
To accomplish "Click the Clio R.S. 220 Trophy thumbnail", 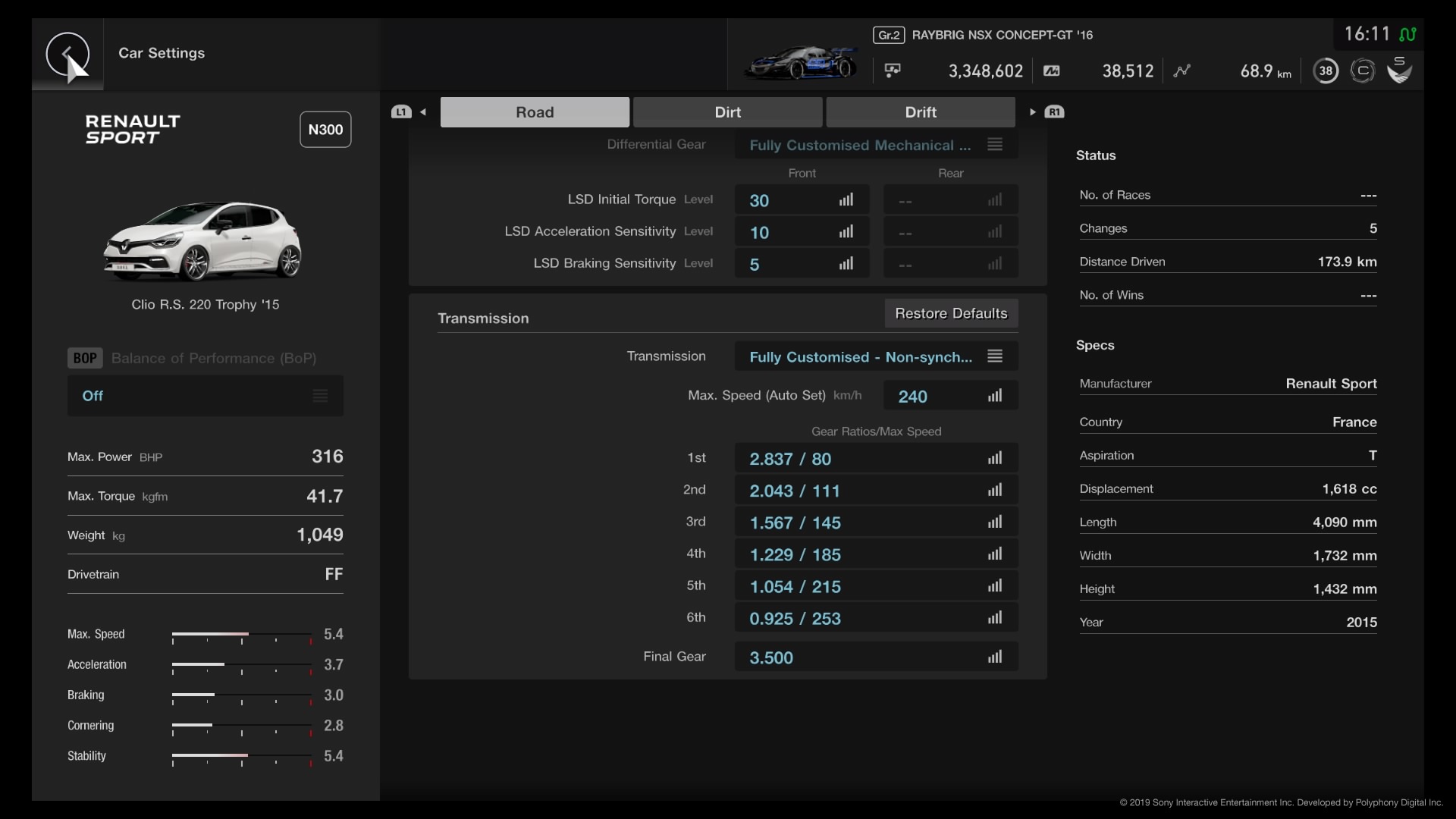I will coord(203,241).
